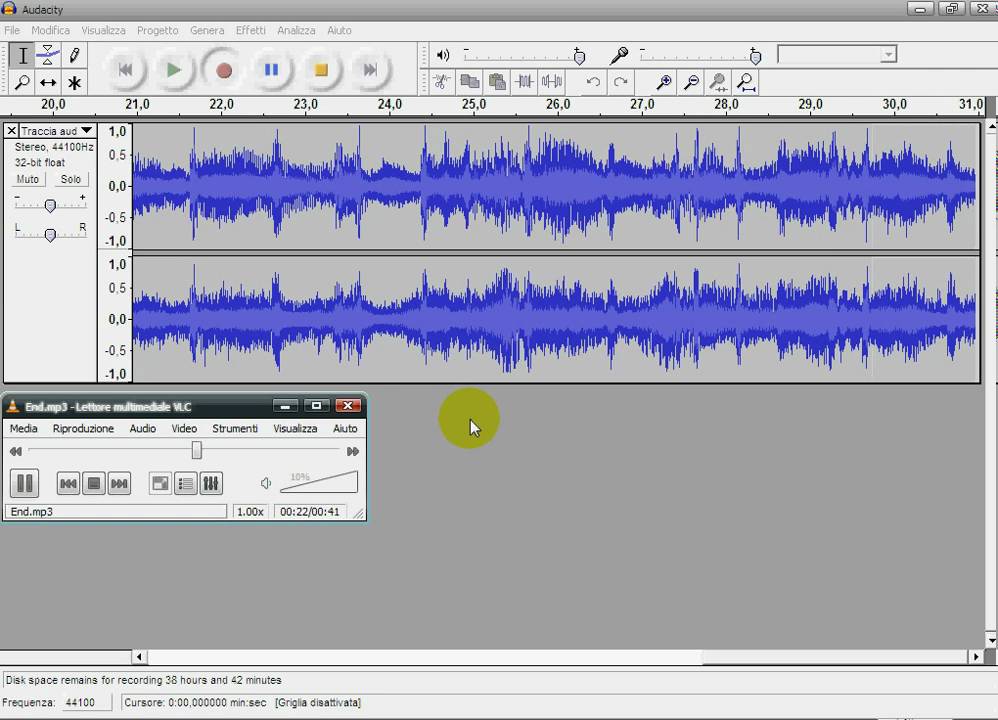Screen dimensions: 998x720
Task: Click the Zoom In magnifier icon
Action: [664, 81]
